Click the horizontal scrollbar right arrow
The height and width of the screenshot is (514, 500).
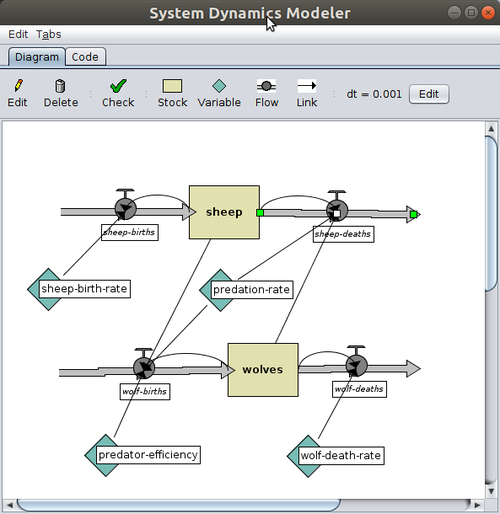pyautogui.click(x=477, y=505)
